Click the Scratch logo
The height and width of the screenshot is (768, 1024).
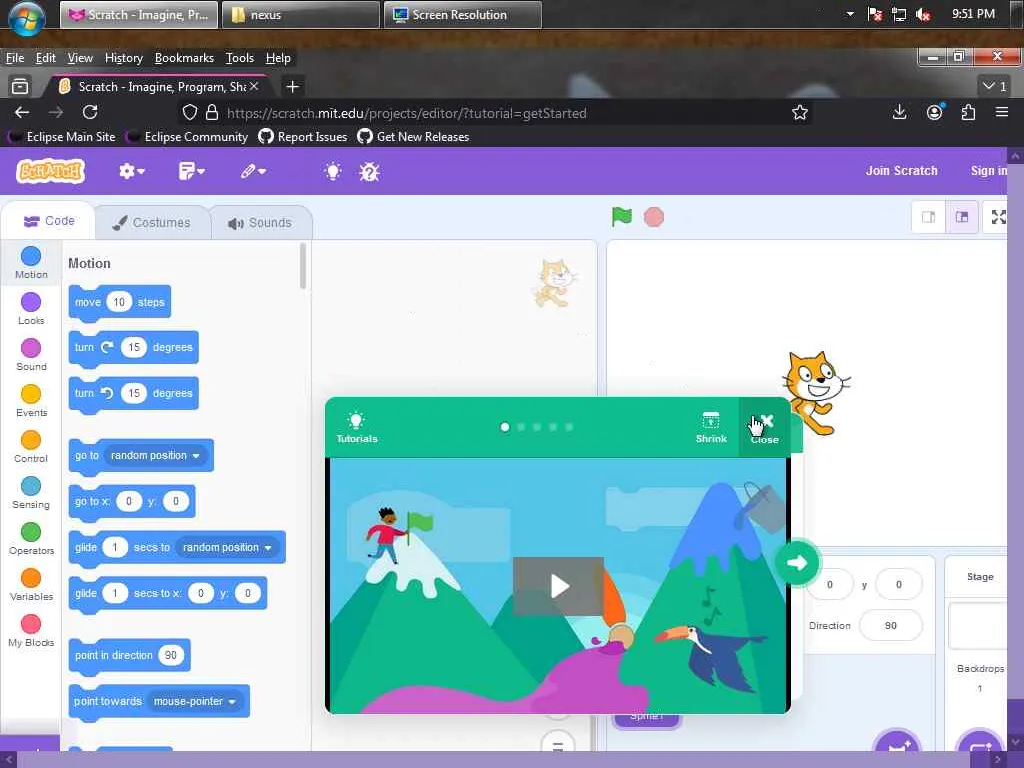(50, 171)
